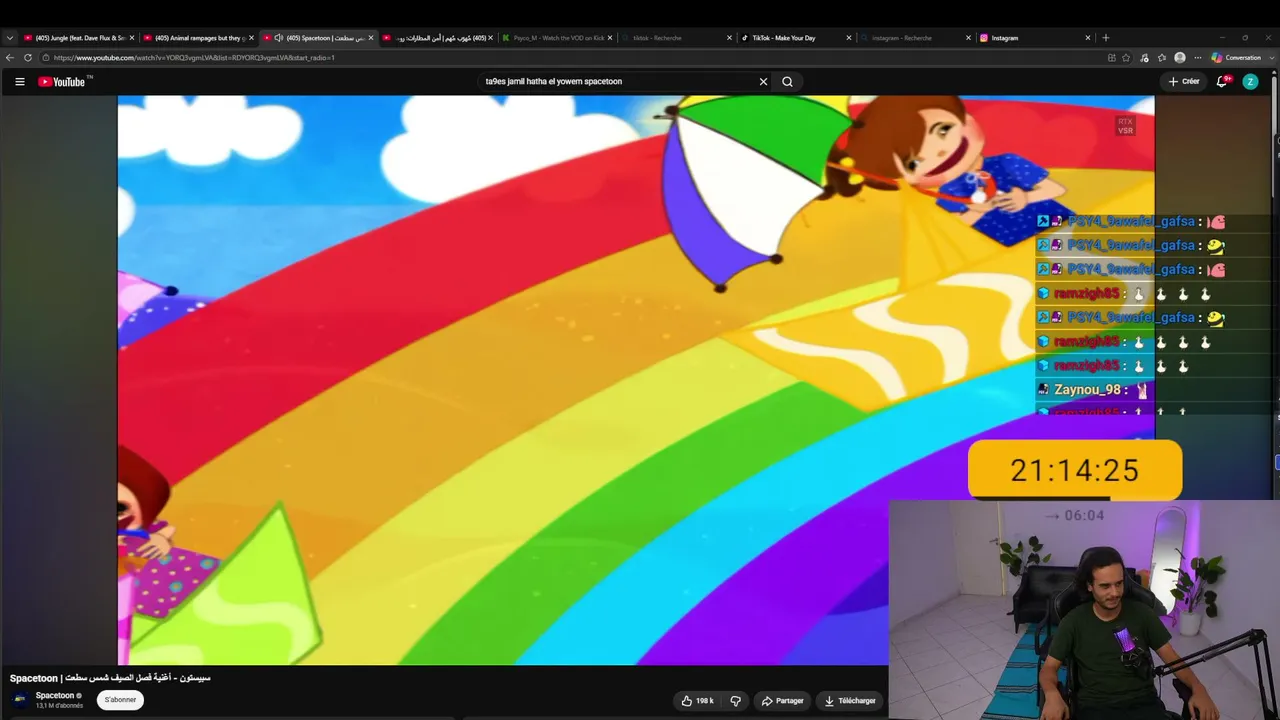This screenshot has width=1280, height=720.
Task: Click the Spacetoon video title text
Action: click(110, 678)
